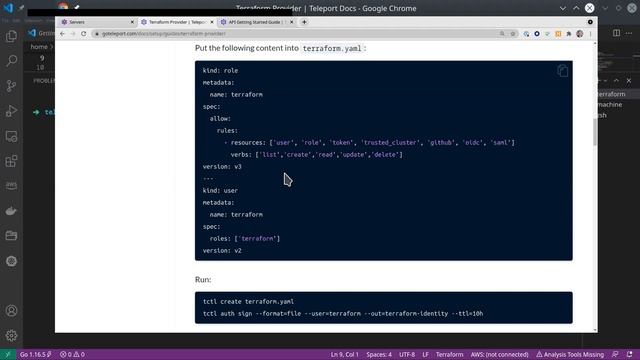Open the Chrome three-dot menu

(590, 34)
